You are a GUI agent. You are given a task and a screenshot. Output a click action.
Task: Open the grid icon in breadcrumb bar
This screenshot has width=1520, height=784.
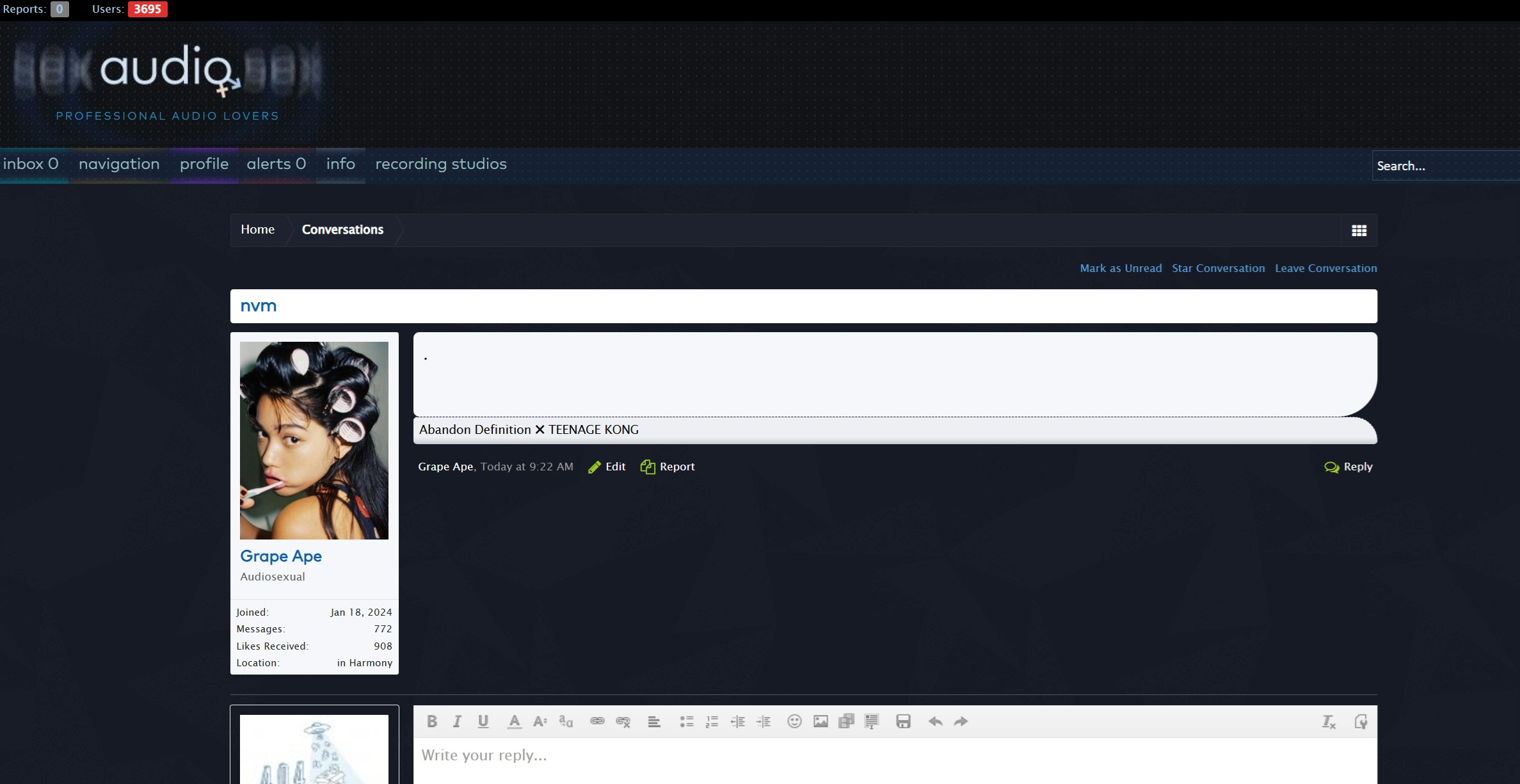tap(1359, 230)
